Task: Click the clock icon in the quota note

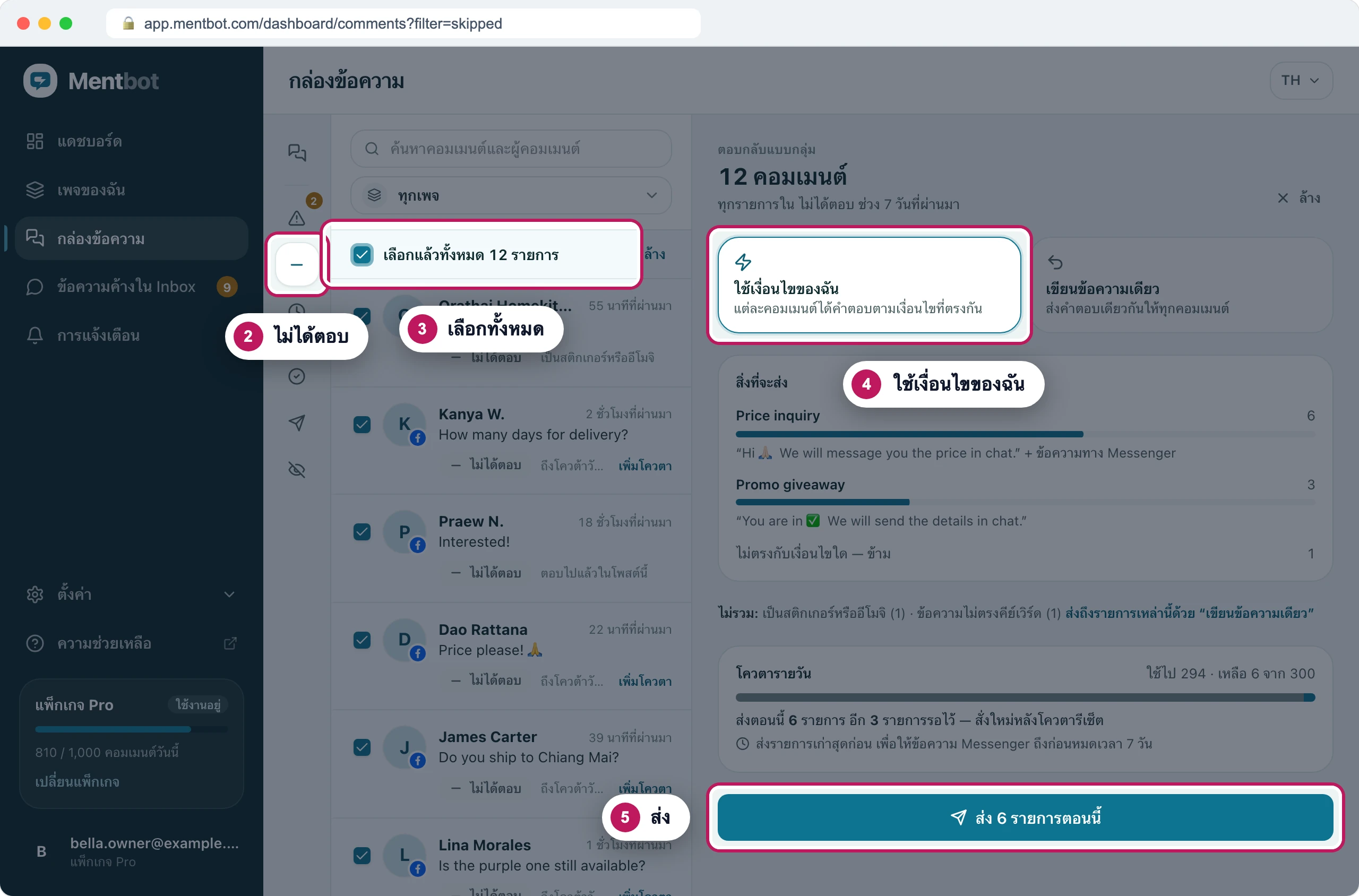Action: tap(742, 744)
